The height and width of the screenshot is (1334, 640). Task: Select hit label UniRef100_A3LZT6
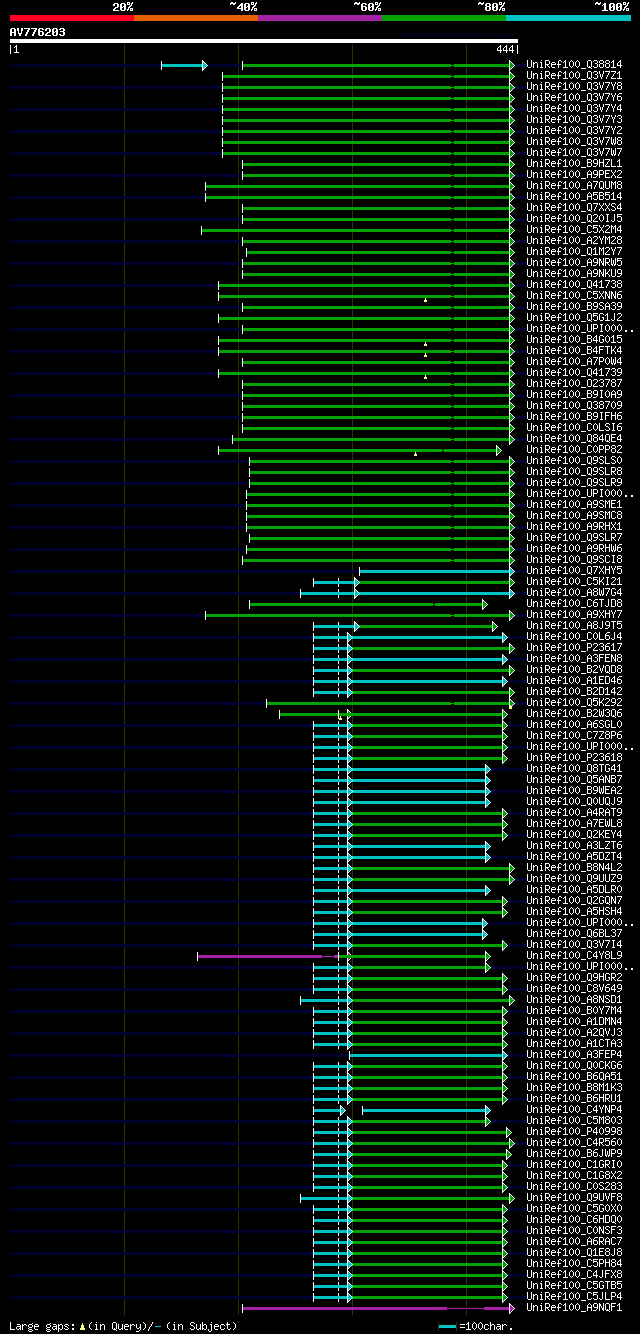[574, 845]
